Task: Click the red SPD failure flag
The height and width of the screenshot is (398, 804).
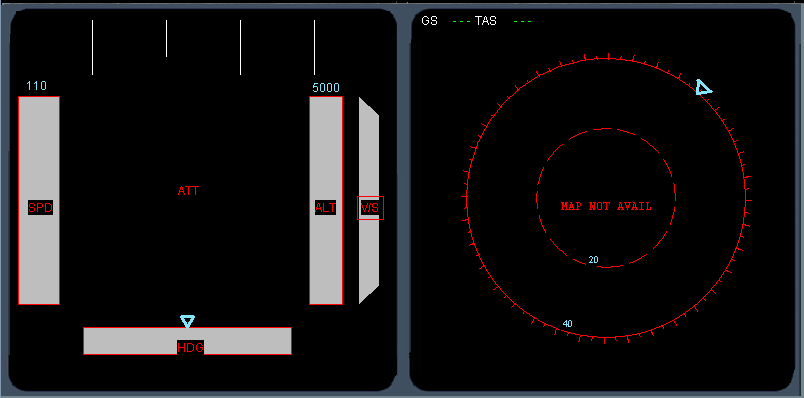Action: point(41,208)
